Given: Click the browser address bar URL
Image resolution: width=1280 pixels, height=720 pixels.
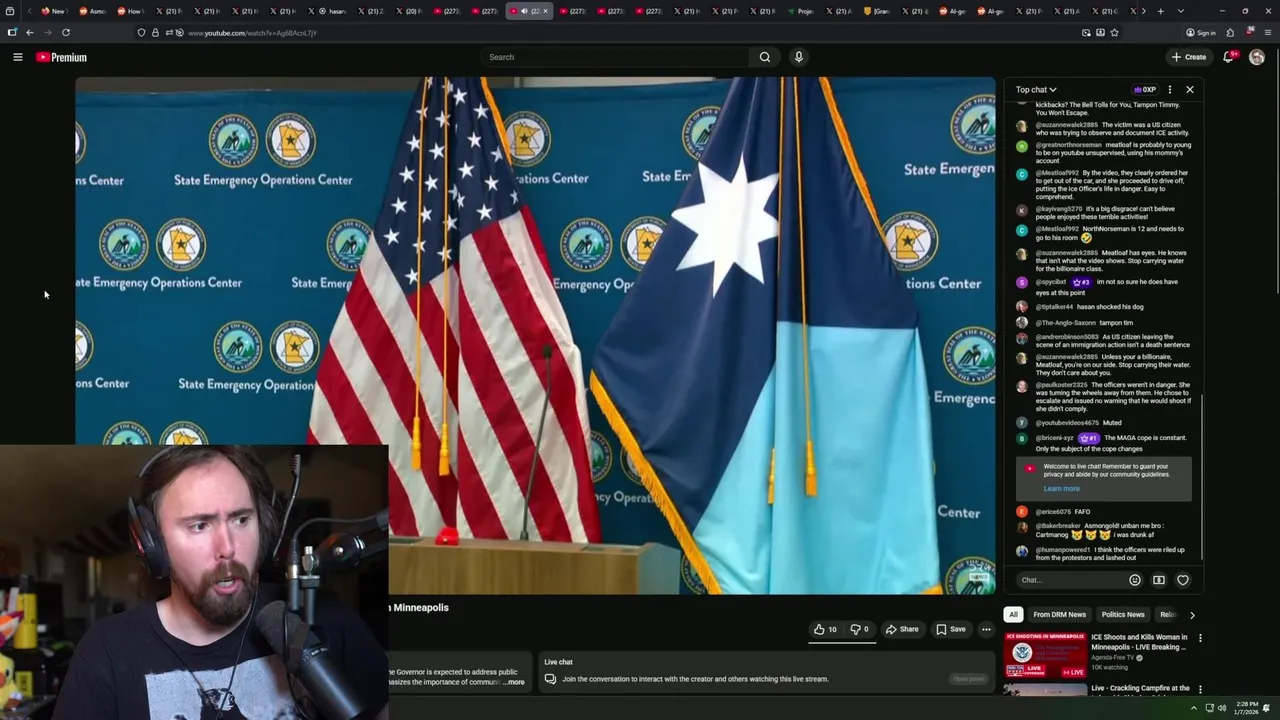Looking at the screenshot, I should [x=252, y=33].
